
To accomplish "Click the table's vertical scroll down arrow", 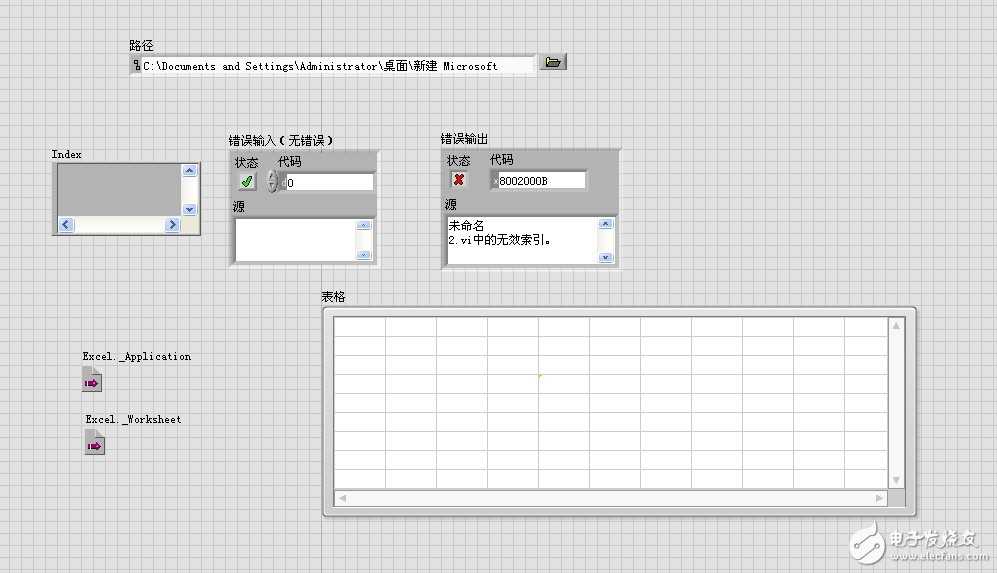I will 896,480.
